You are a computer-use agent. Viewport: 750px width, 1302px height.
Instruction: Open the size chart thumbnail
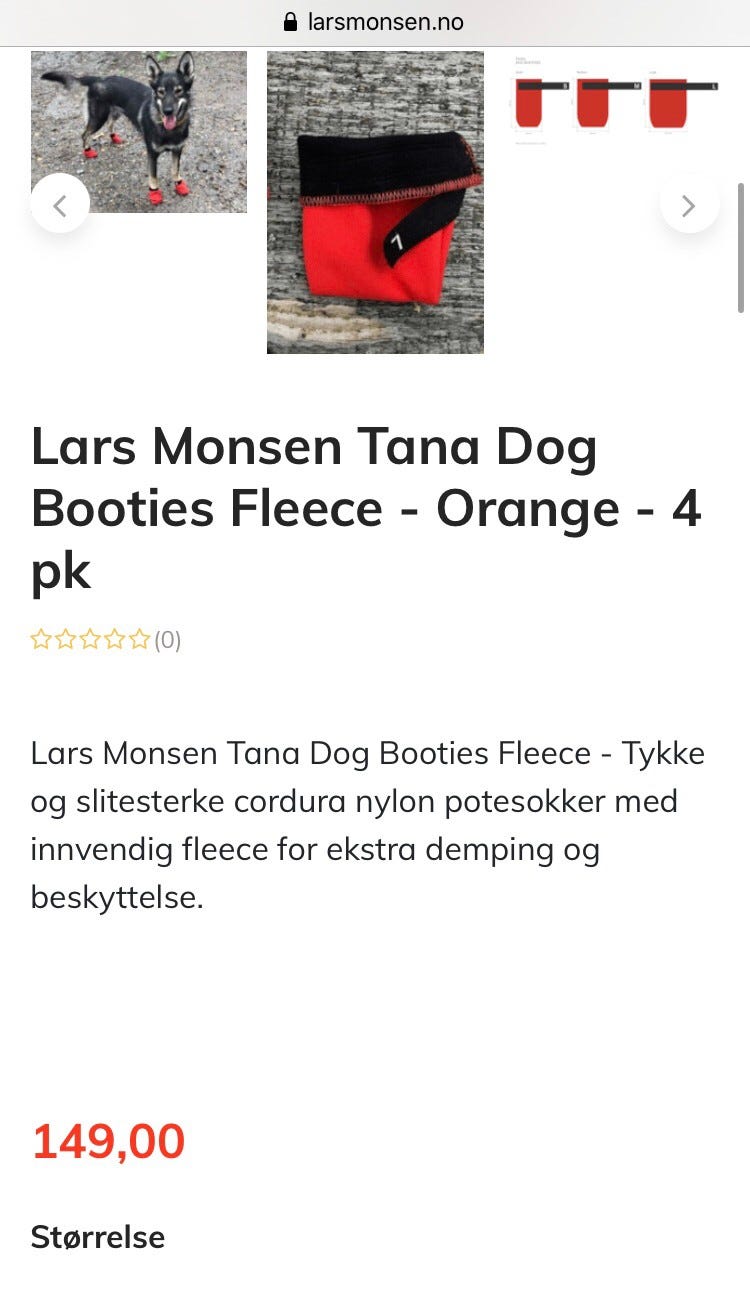point(616,101)
